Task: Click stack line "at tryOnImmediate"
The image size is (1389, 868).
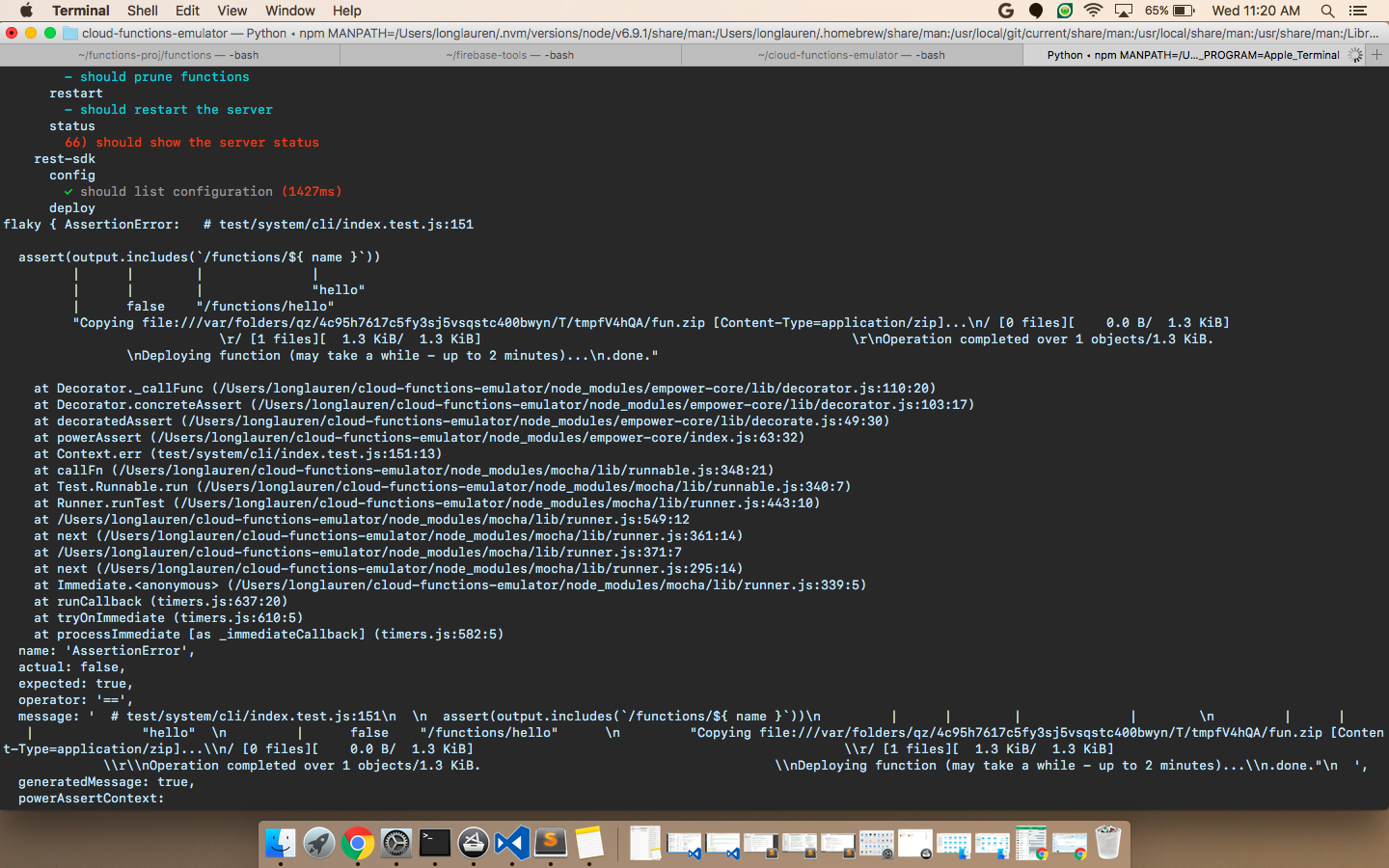Action: [169, 617]
